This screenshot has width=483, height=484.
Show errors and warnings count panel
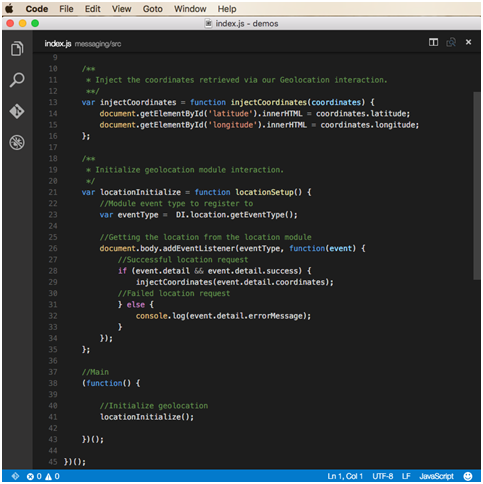43,476
